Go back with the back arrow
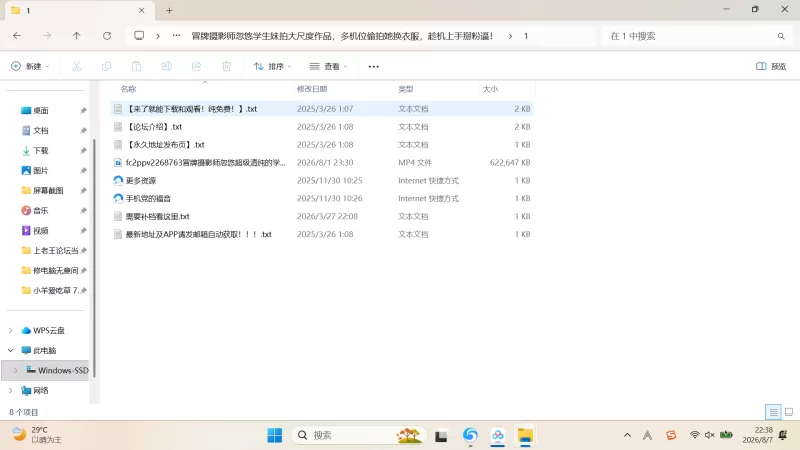The height and width of the screenshot is (450, 800). [x=17, y=36]
